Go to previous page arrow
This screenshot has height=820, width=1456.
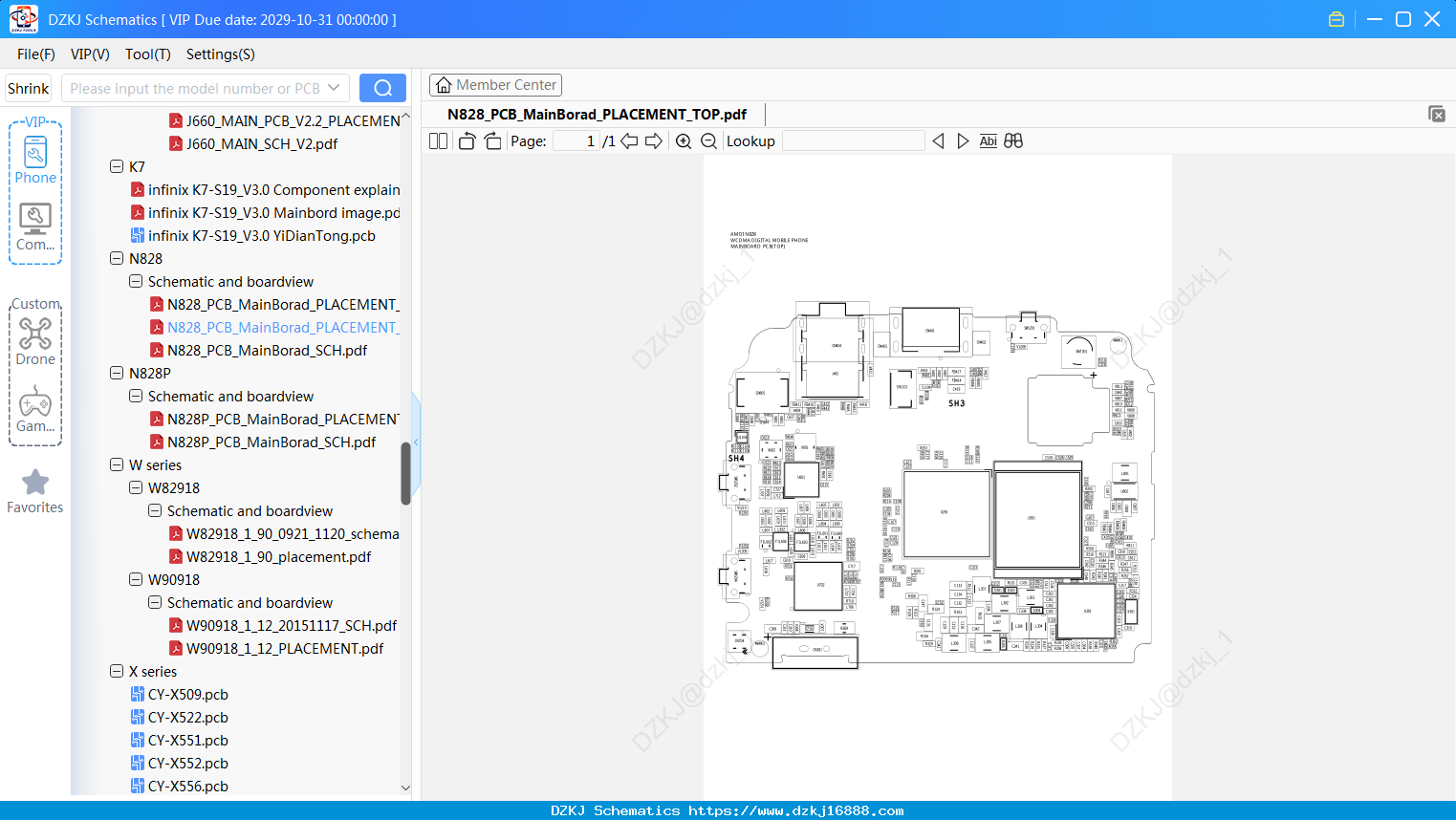[x=629, y=141]
